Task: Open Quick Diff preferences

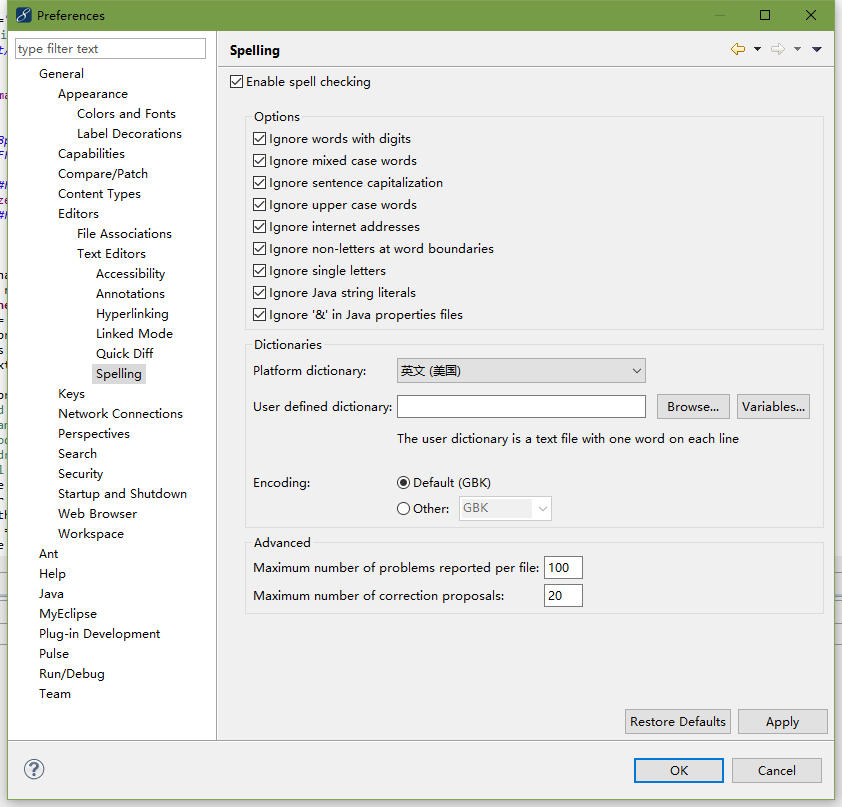Action: 125,353
